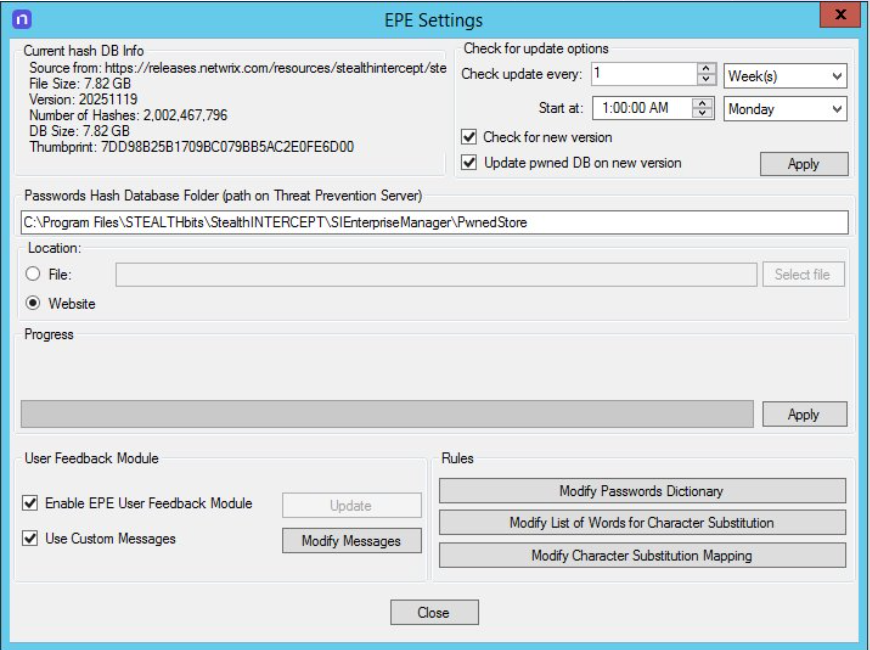Disable Update pwned DB on new version
Viewport: 870px width, 650px height.
pos(469,162)
